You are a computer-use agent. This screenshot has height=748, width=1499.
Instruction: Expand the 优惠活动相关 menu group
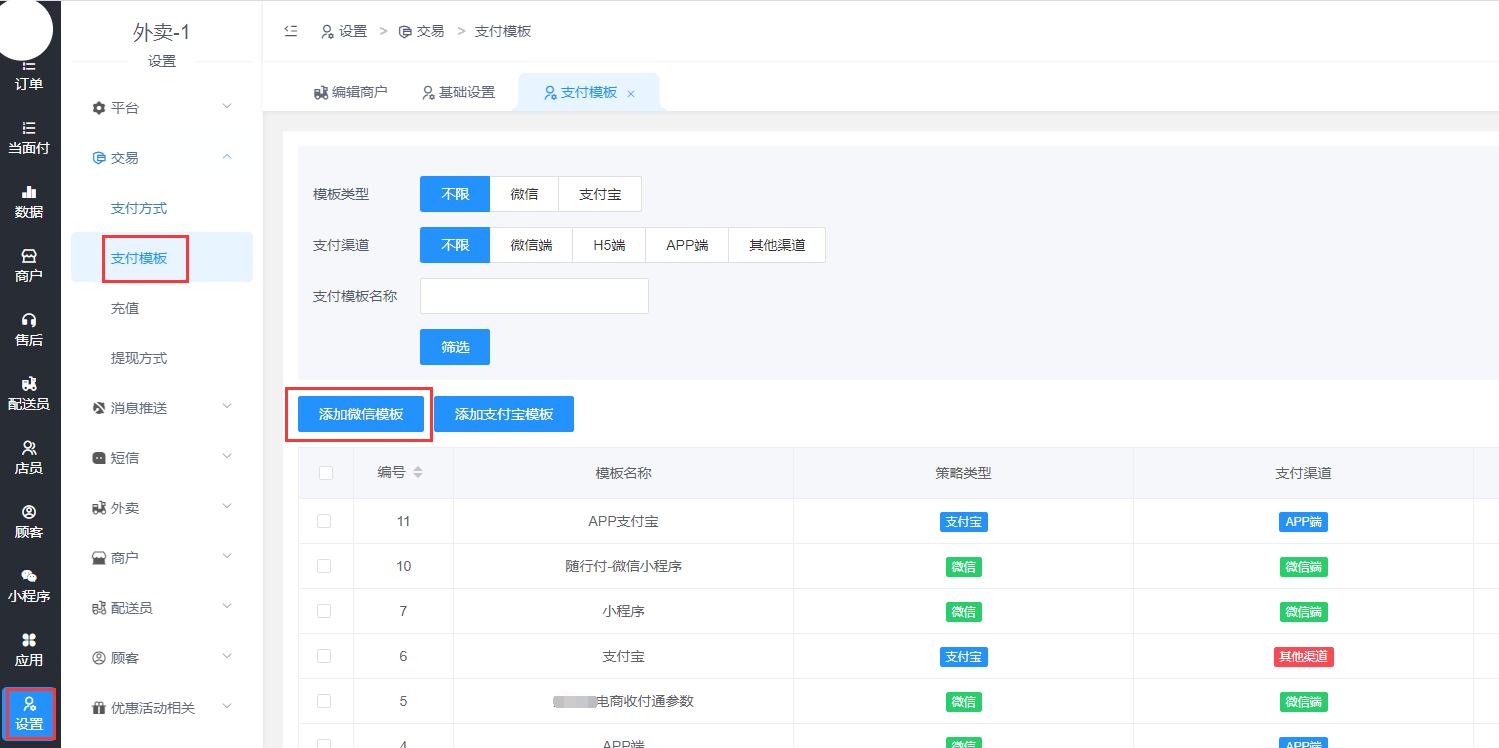(x=162, y=707)
